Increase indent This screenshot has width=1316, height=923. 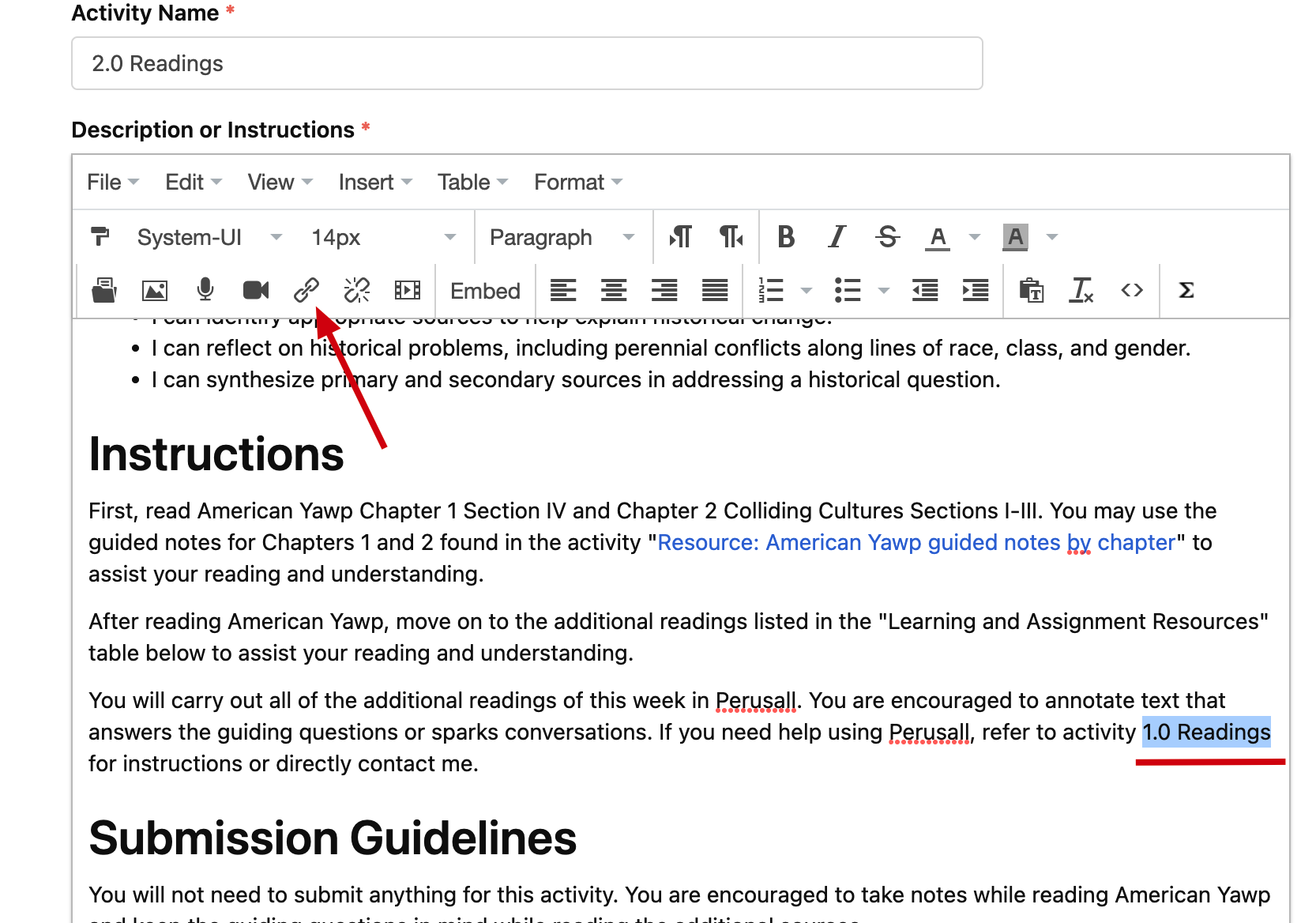[976, 290]
